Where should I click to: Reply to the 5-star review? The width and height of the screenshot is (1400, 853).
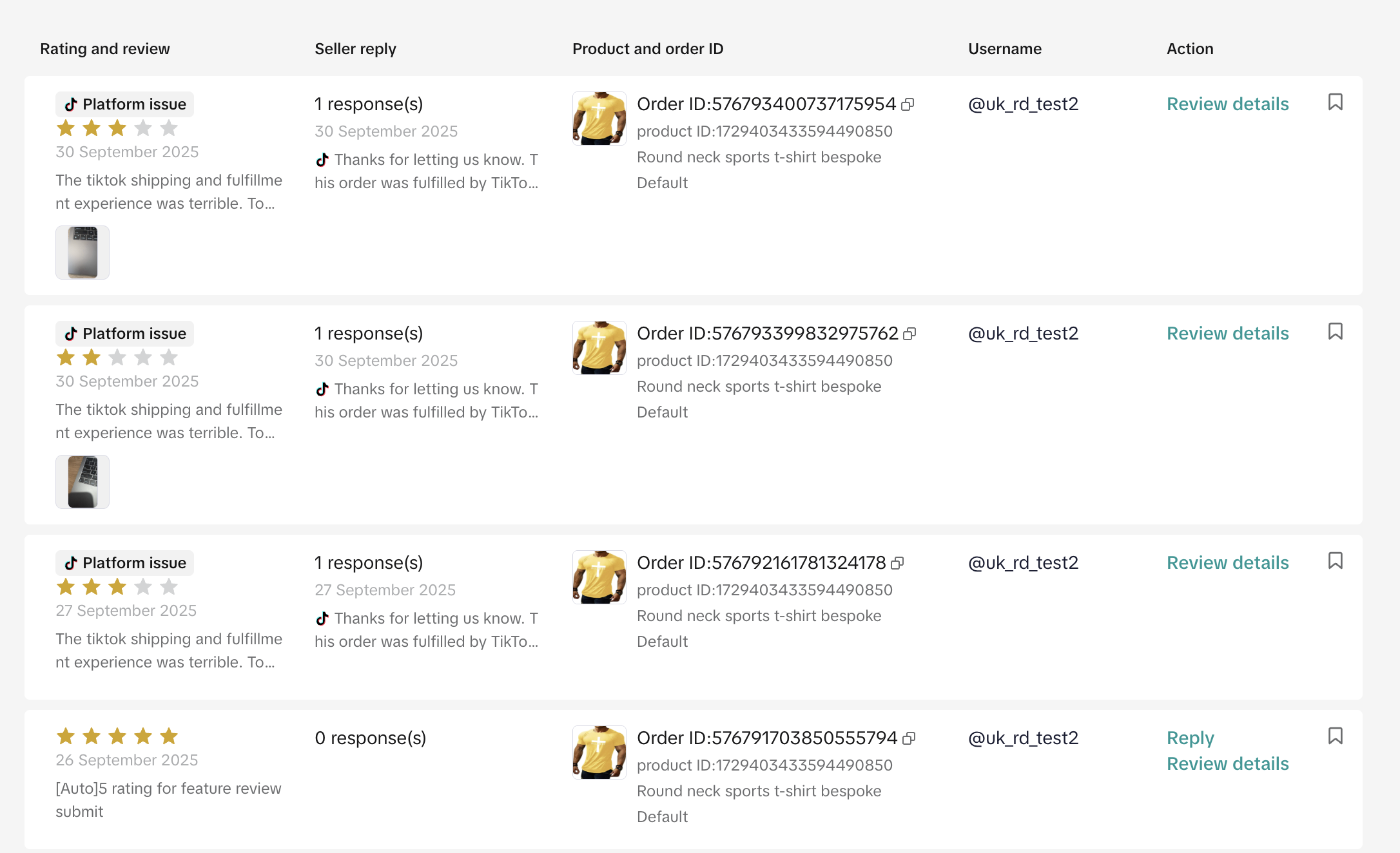pos(1190,738)
